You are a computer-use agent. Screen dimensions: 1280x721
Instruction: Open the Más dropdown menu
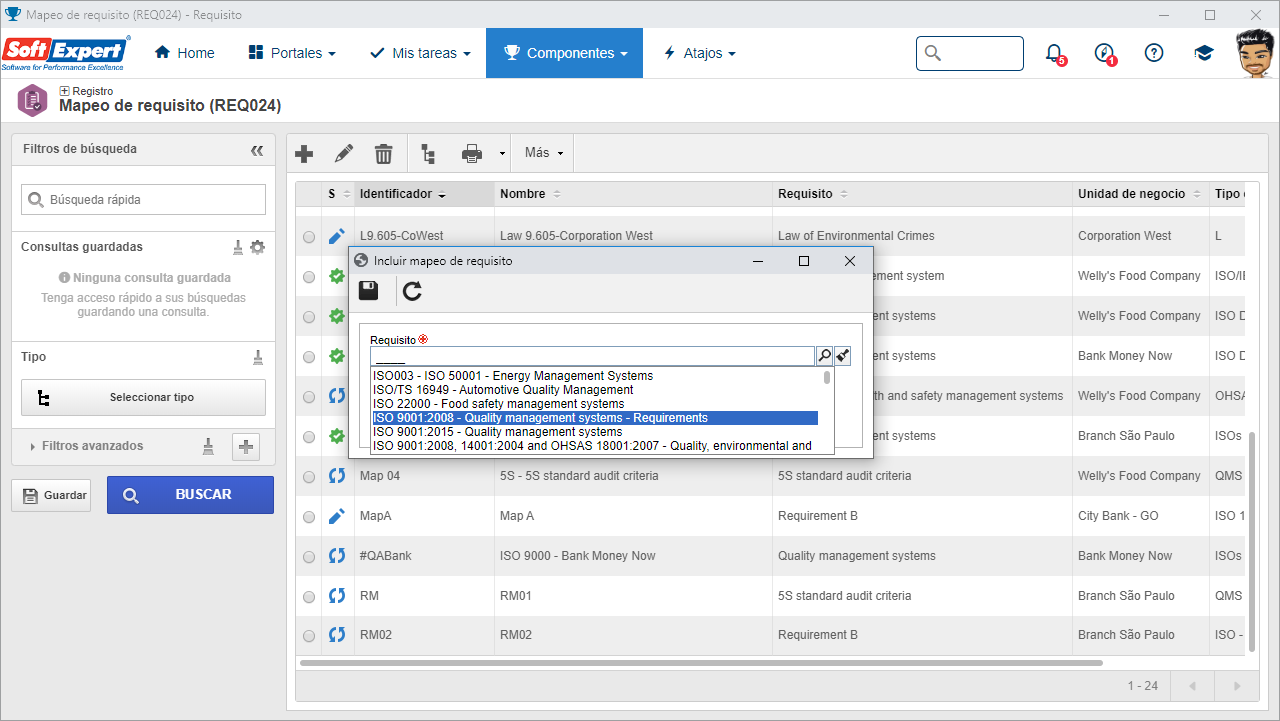coord(544,153)
